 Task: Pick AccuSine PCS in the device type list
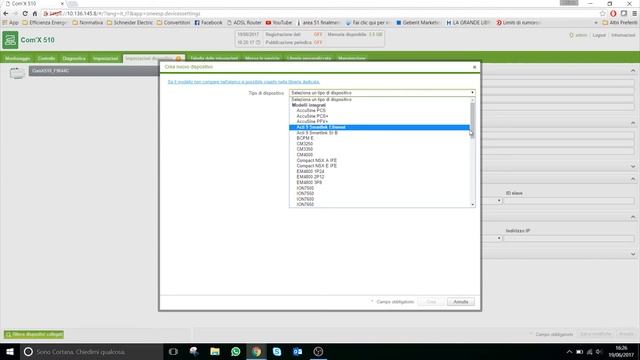379,111
